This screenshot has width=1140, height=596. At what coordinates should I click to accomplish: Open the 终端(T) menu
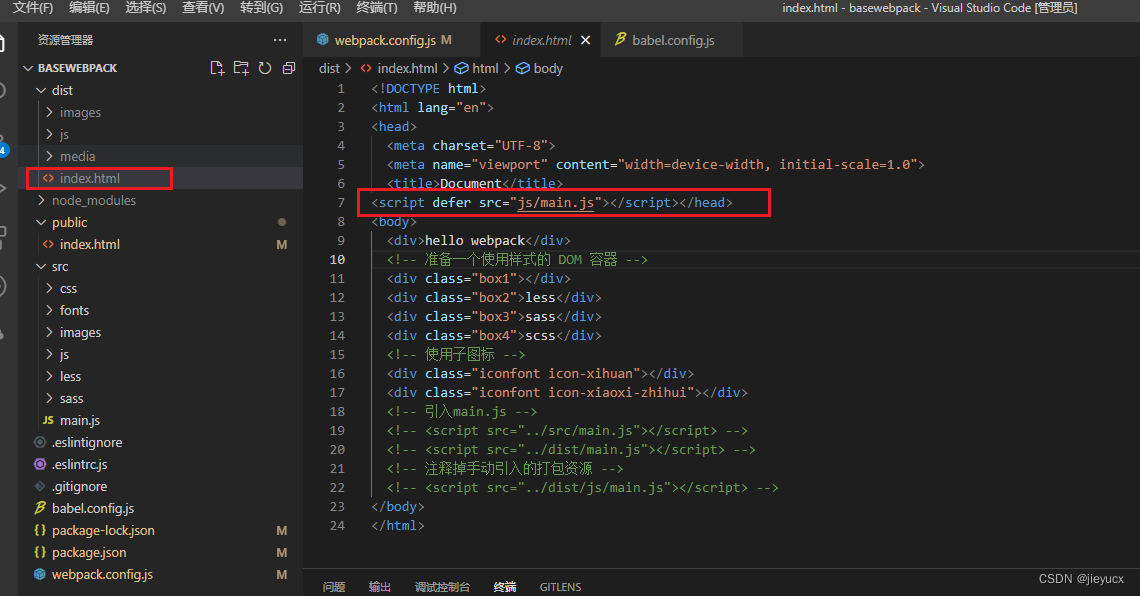coord(377,7)
